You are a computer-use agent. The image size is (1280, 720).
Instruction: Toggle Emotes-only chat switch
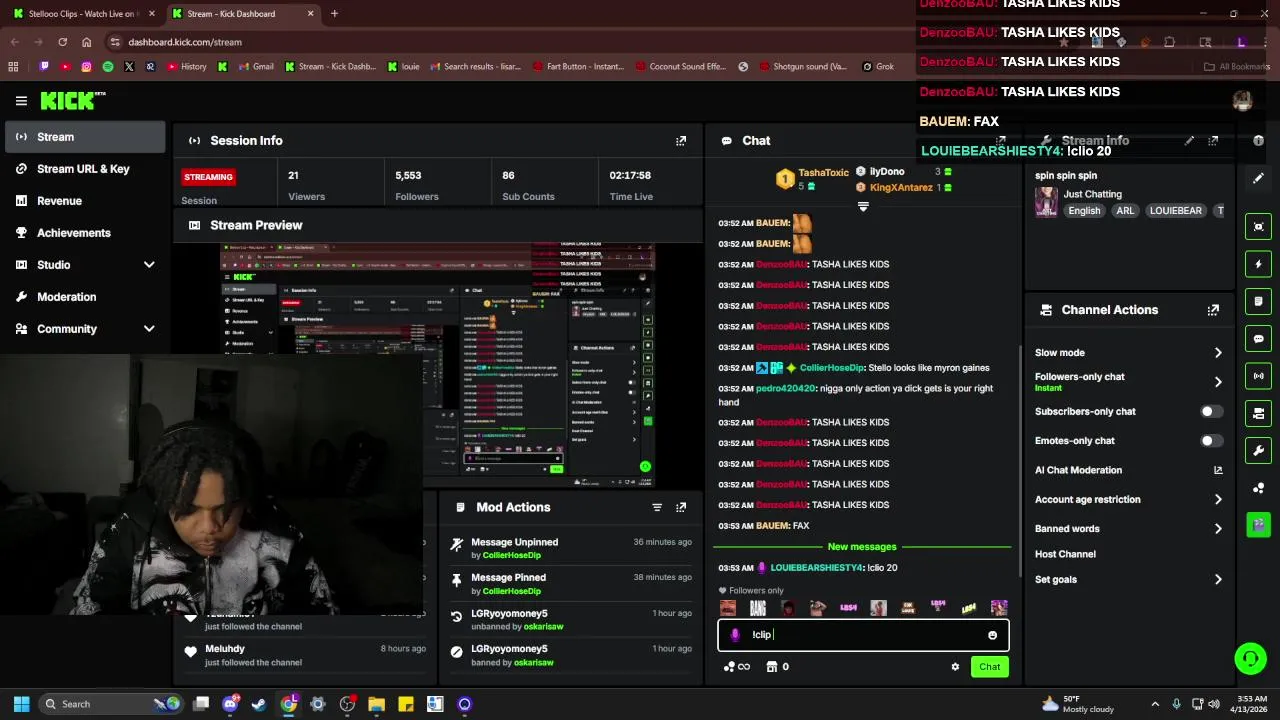pos(1211,441)
